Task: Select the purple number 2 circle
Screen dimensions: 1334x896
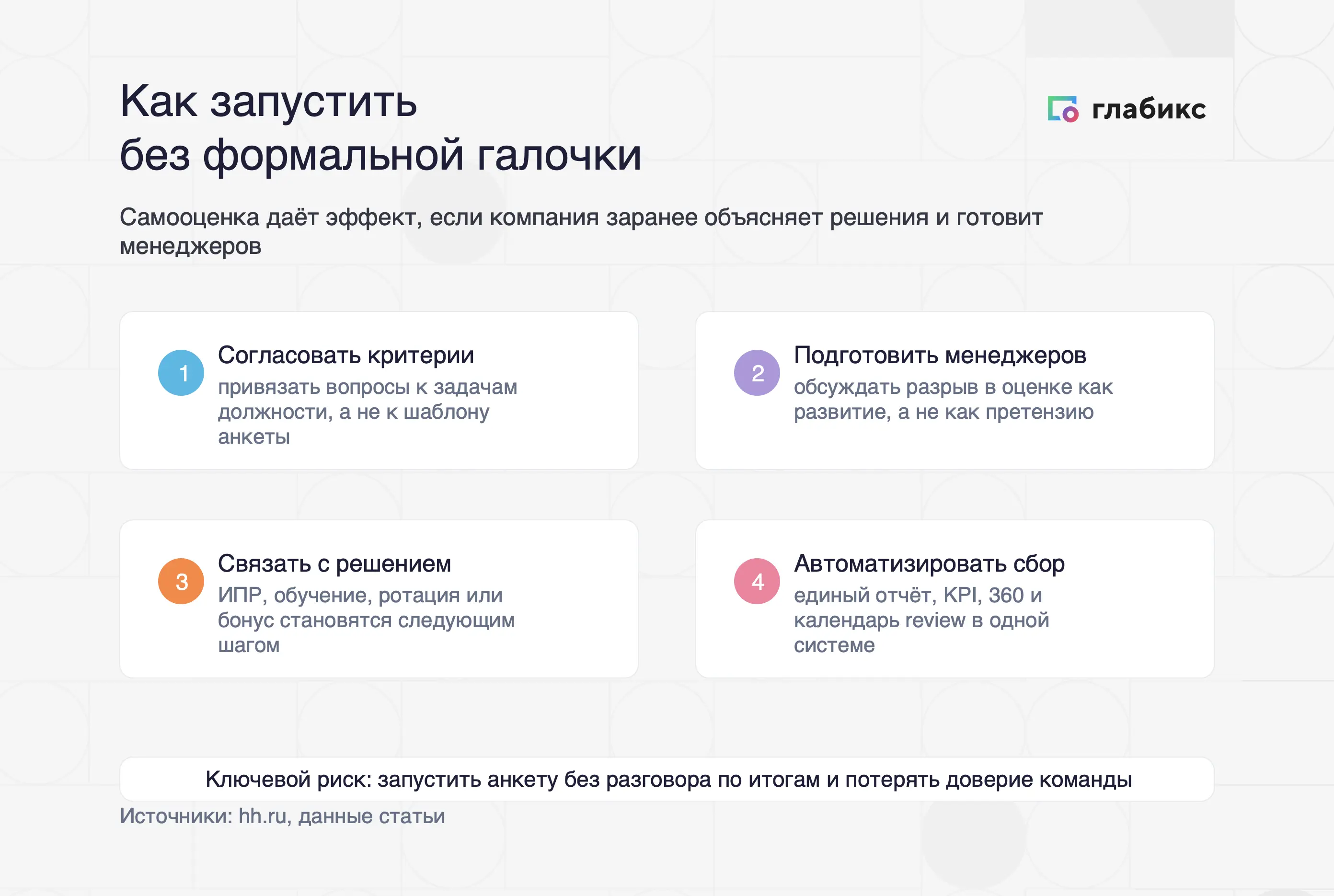Action: pyautogui.click(x=757, y=373)
